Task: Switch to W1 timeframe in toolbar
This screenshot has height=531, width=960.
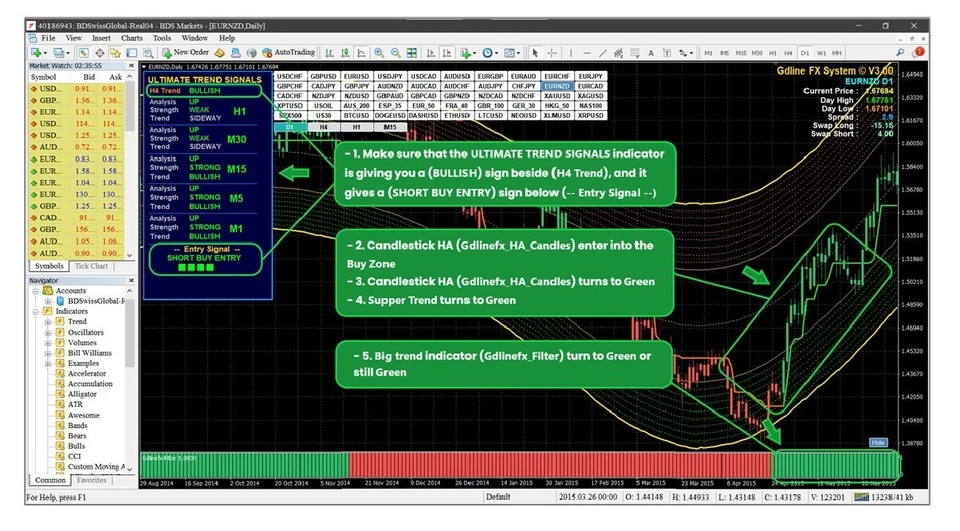Action: pyautogui.click(x=821, y=53)
